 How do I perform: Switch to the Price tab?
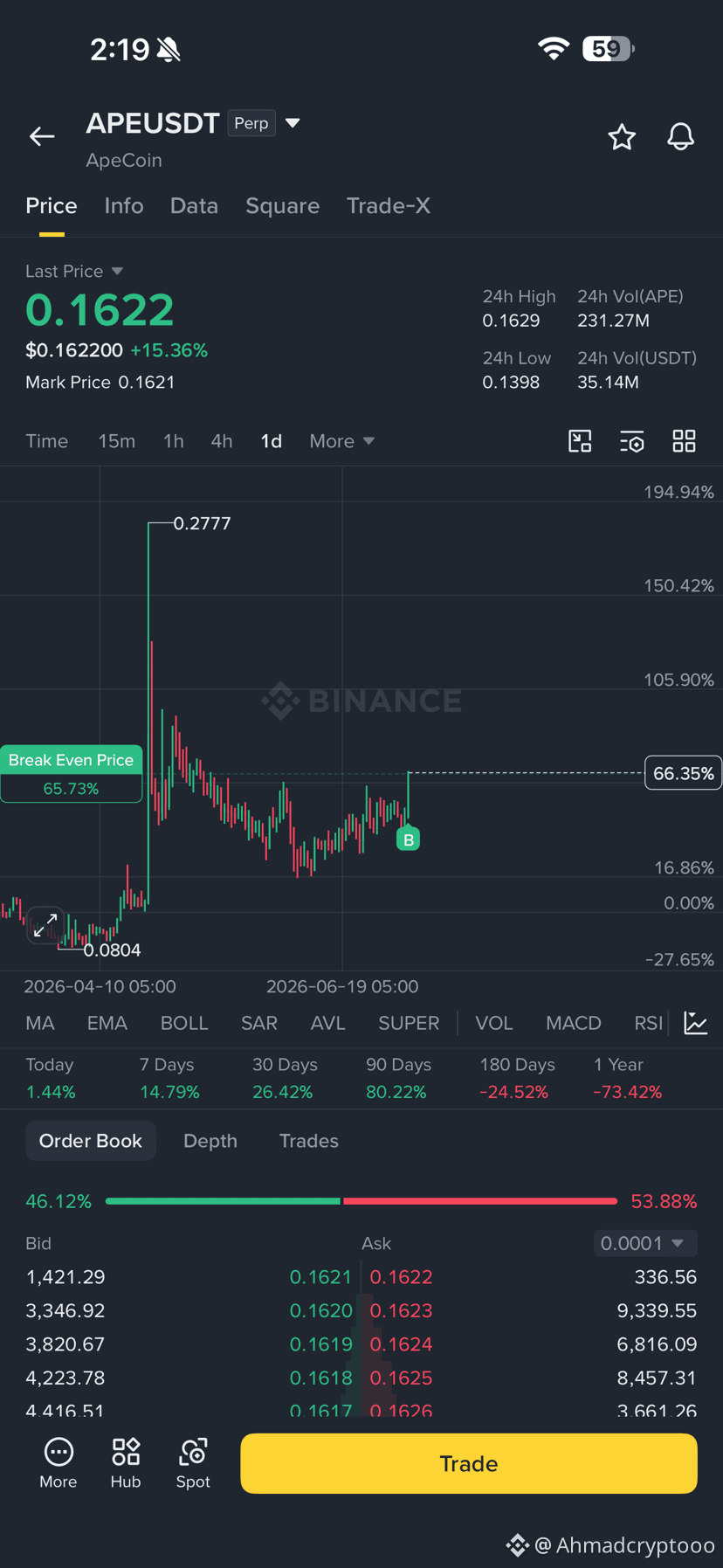(52, 206)
